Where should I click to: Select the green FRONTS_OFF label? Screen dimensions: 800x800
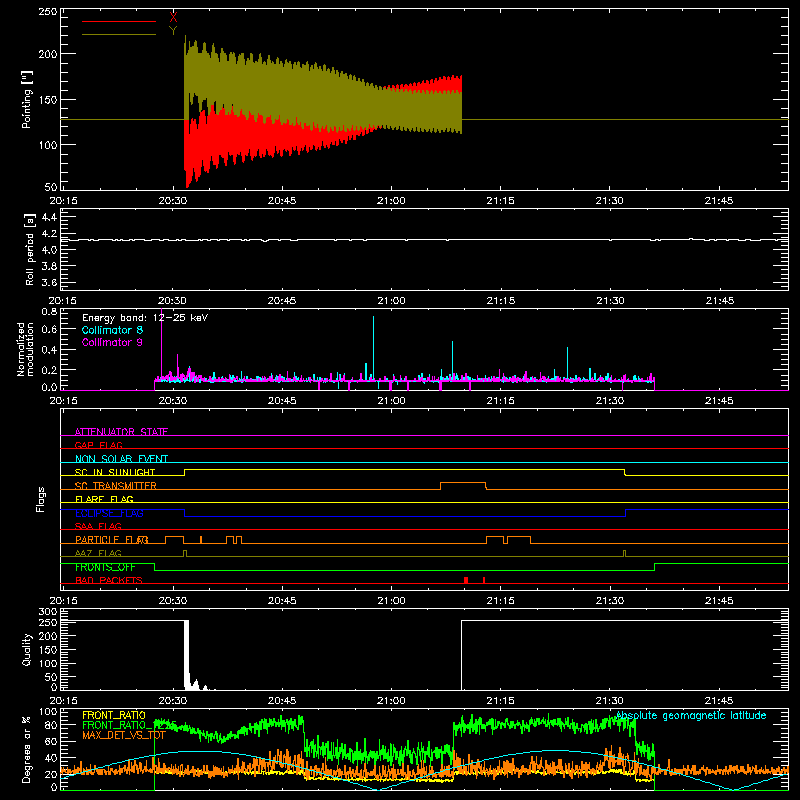click(105, 567)
